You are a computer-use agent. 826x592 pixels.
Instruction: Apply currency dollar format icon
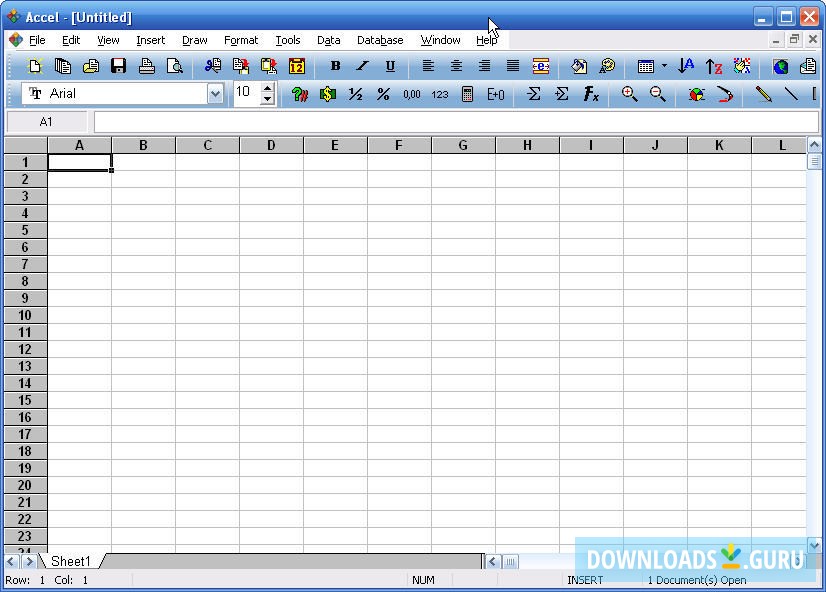[x=328, y=94]
